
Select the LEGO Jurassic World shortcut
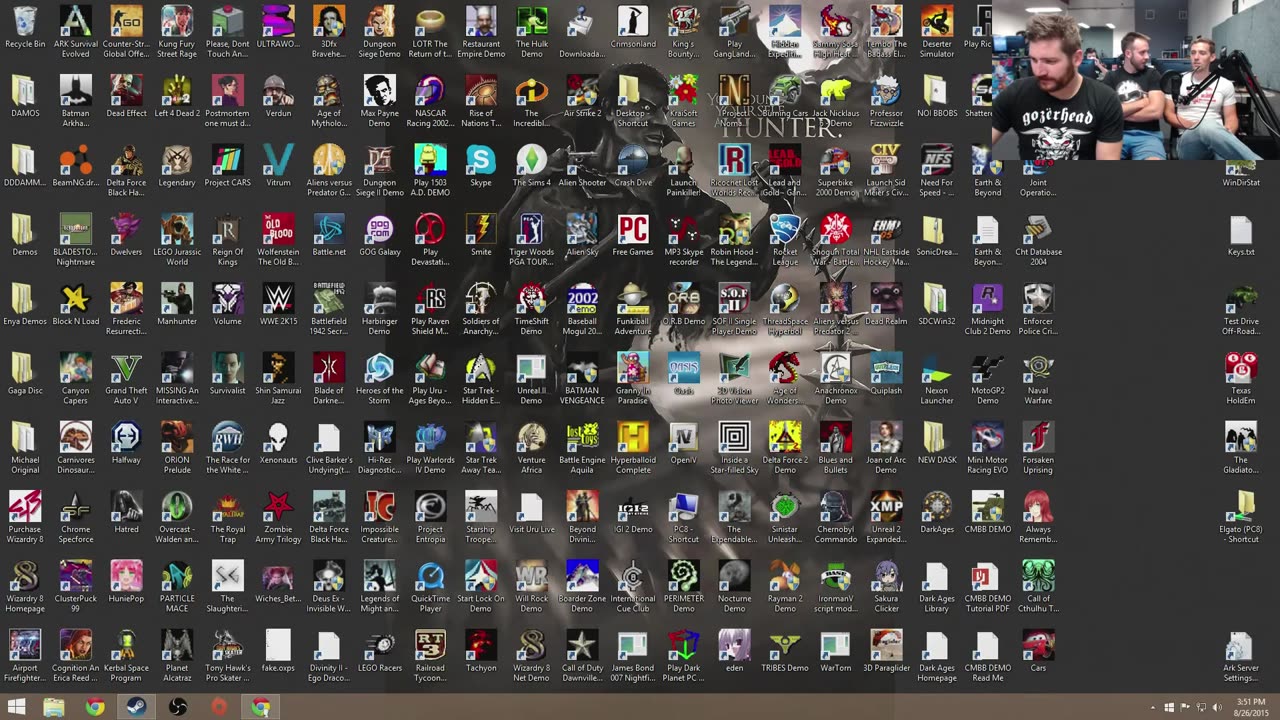click(177, 240)
